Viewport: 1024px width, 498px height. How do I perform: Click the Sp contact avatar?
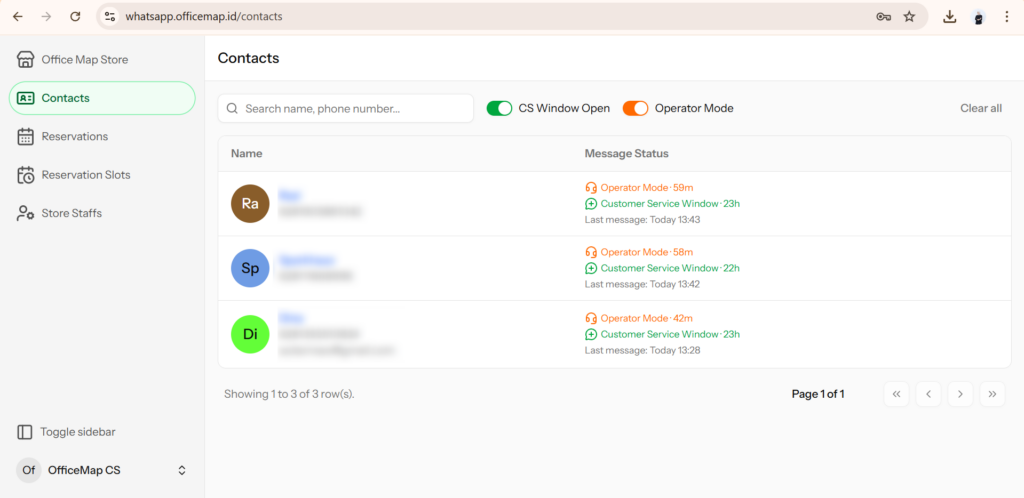pos(250,268)
